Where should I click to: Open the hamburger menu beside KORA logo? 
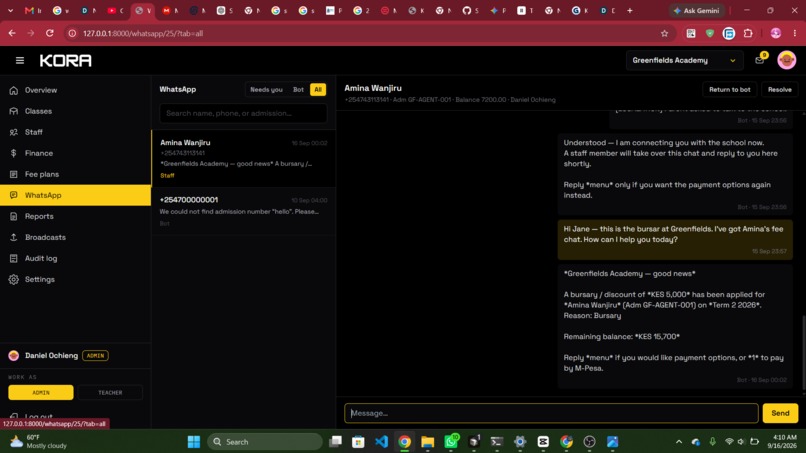click(20, 61)
